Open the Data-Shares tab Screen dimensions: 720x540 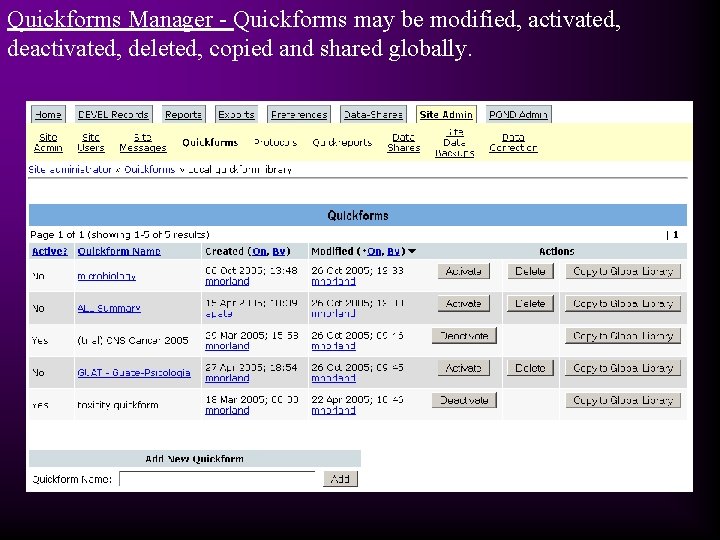tap(373, 114)
